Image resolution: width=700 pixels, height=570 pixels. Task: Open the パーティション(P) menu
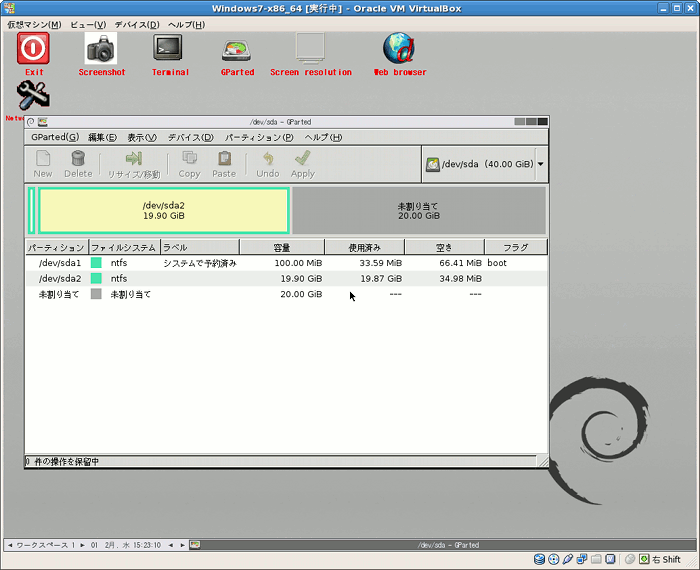pos(259,137)
